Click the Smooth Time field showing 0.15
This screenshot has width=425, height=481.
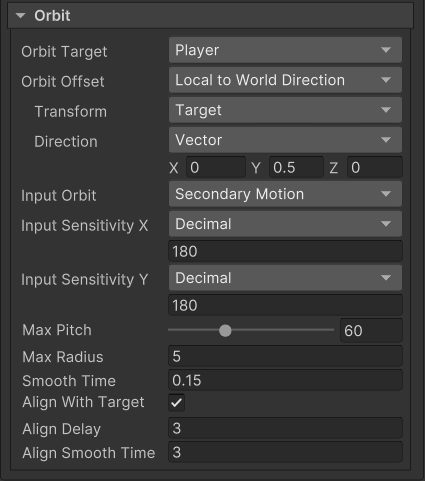(285, 380)
